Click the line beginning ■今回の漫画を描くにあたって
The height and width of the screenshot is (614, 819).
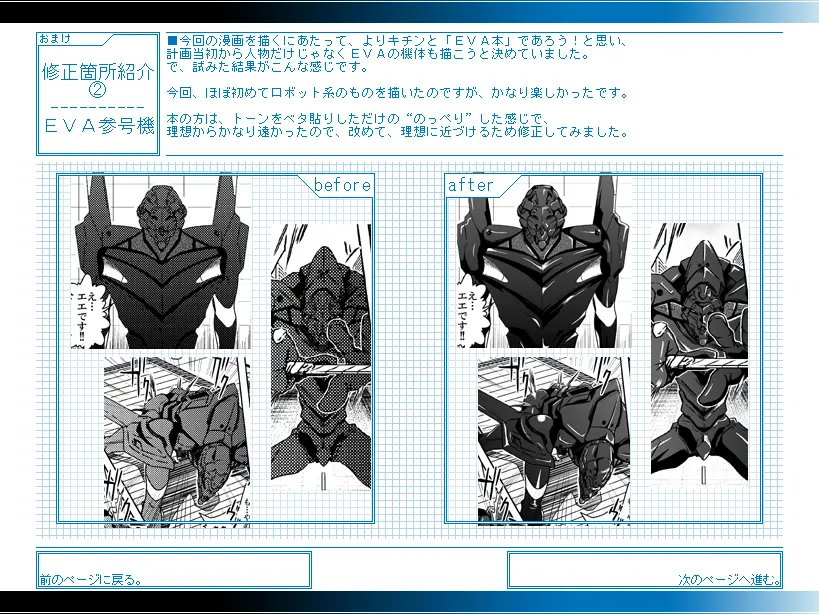[396, 41]
